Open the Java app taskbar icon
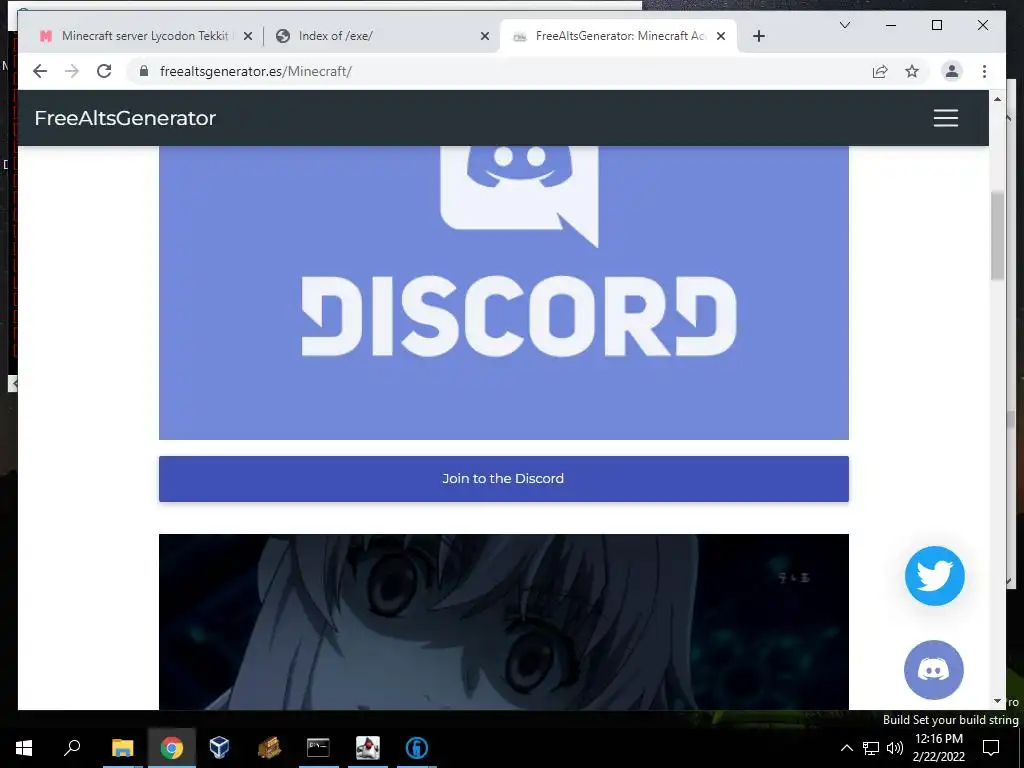This screenshot has width=1024, height=768. click(x=368, y=748)
